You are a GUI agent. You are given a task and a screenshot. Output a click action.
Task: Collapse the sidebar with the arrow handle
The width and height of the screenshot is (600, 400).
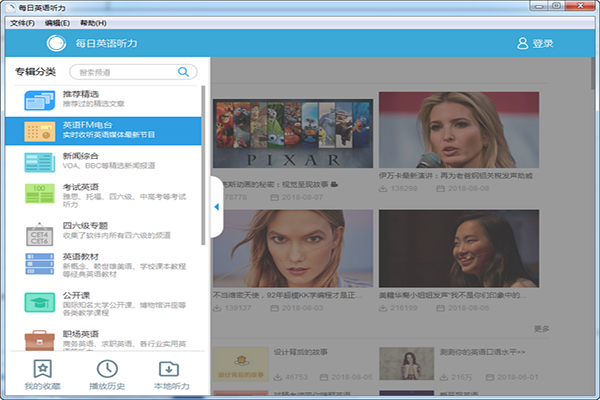[x=217, y=207]
